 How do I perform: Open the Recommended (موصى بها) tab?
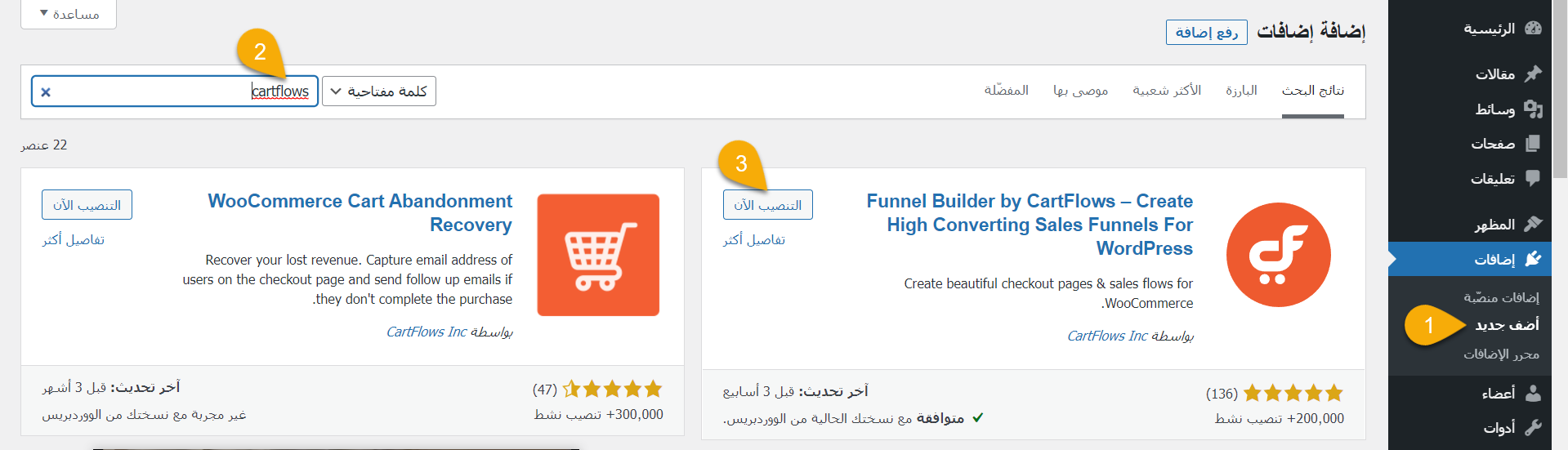coord(1080,91)
